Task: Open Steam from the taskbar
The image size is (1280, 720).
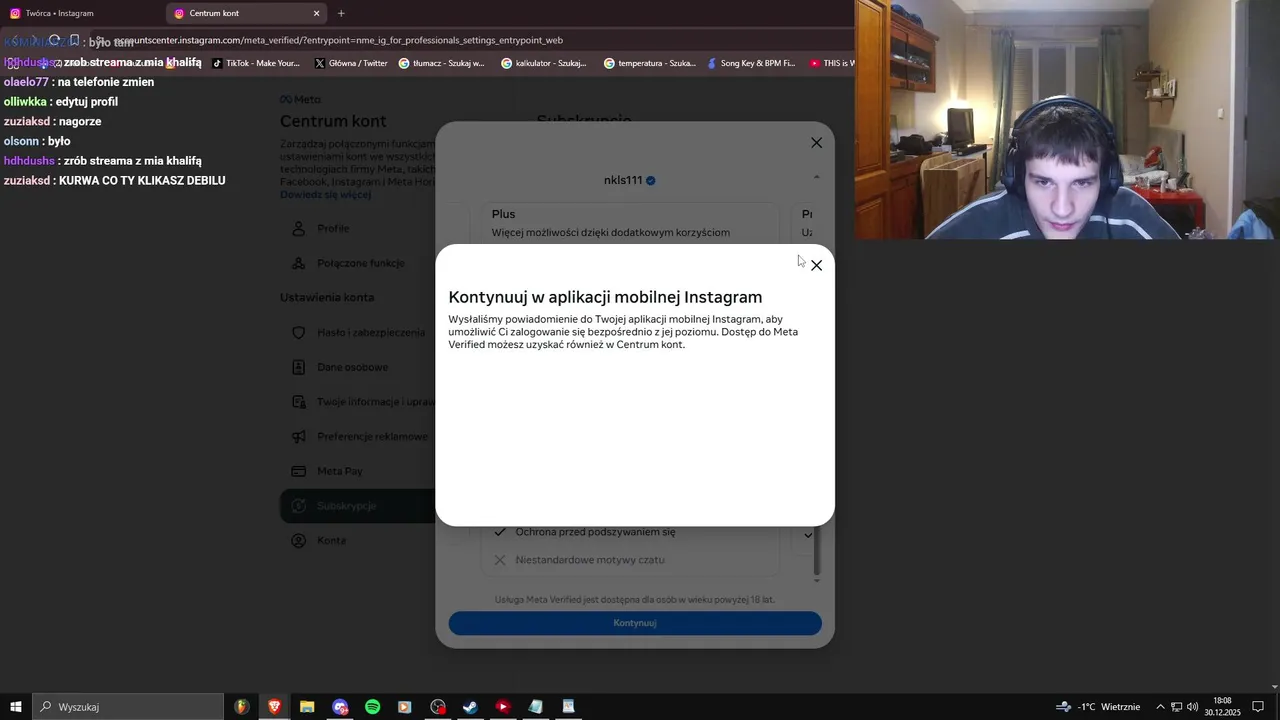Action: click(x=470, y=707)
